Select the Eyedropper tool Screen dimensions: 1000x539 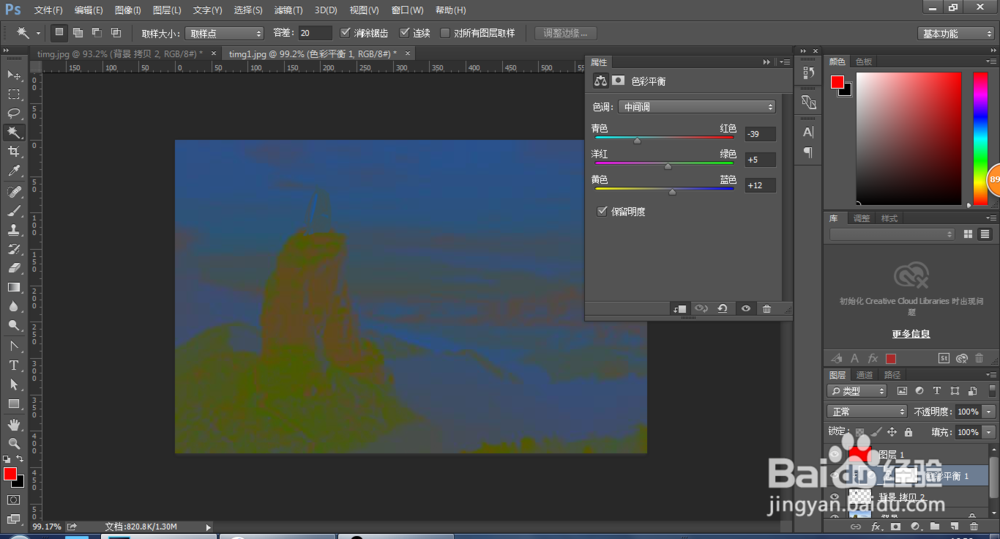13,171
